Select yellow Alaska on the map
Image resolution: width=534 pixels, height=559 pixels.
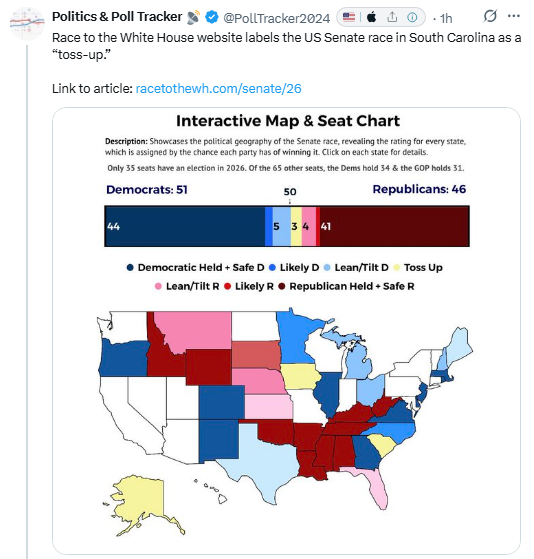pos(143,503)
